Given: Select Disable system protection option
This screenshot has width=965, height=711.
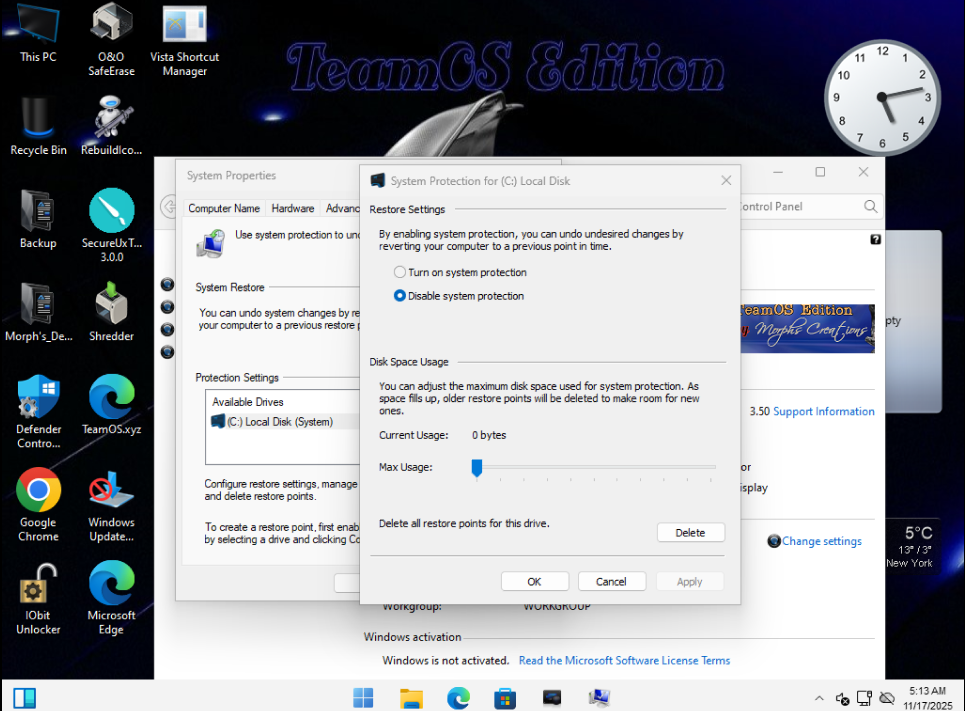Looking at the screenshot, I should [400, 296].
